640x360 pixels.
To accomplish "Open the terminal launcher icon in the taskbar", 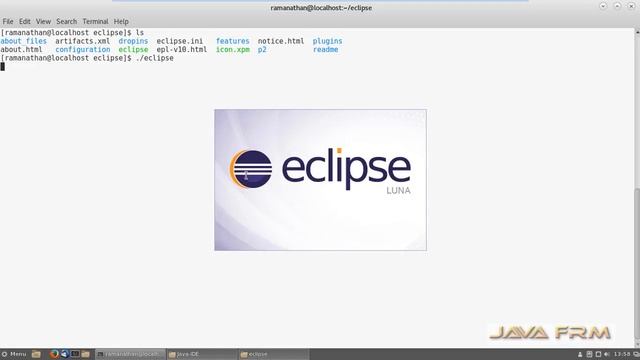I will pos(75,354).
